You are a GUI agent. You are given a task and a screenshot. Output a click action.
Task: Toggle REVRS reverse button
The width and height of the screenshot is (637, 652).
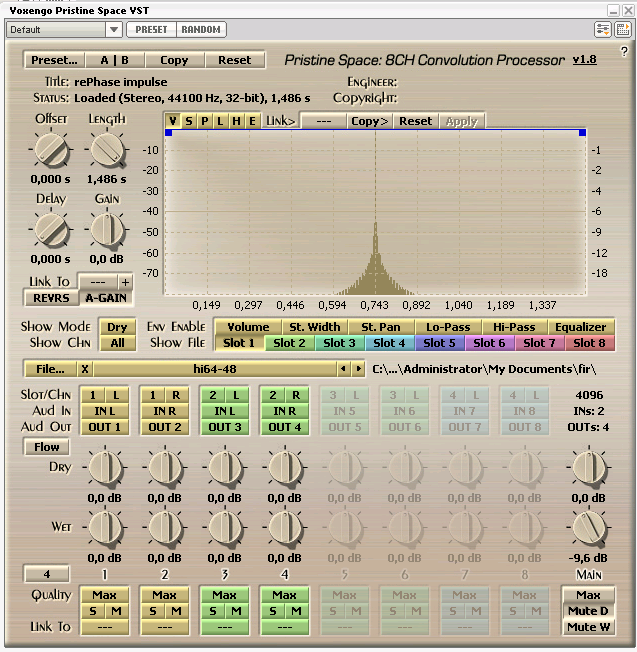click(51, 298)
